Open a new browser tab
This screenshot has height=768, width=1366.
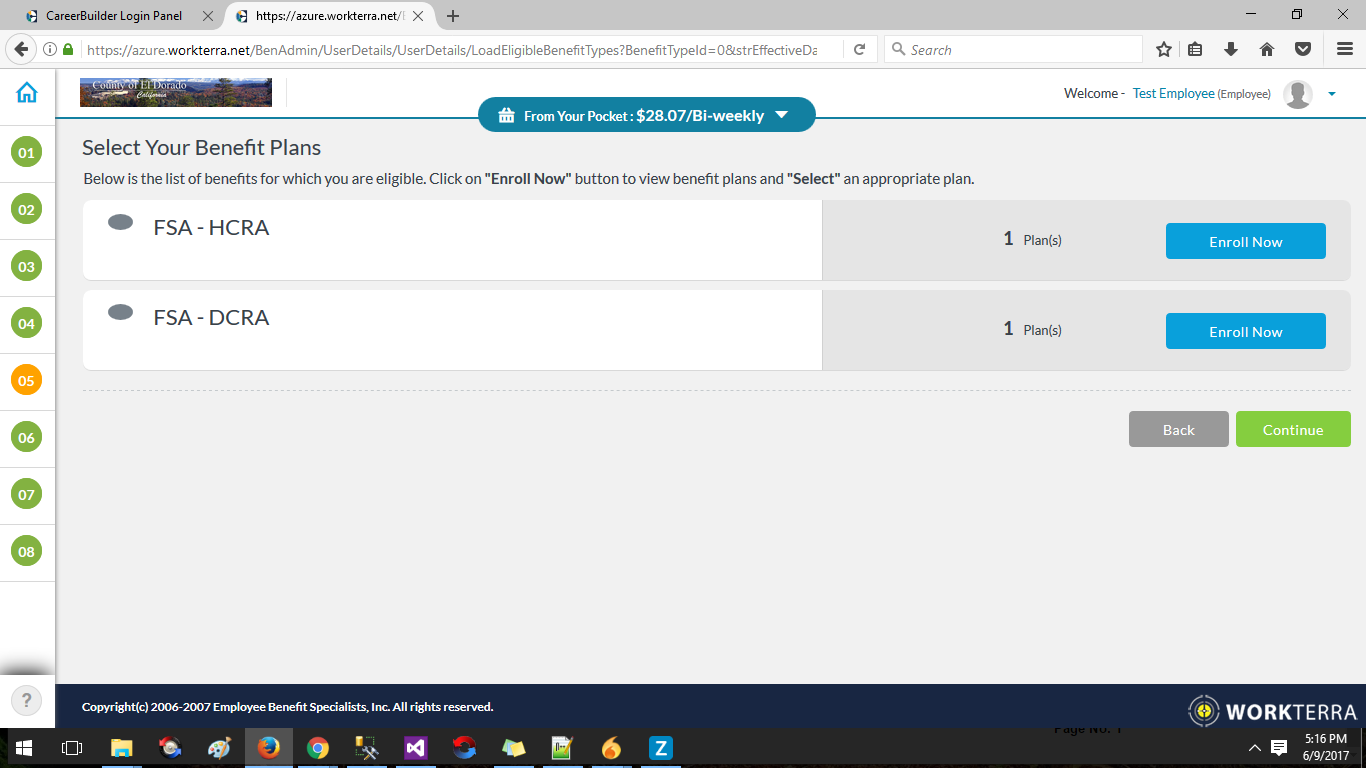pos(453,16)
